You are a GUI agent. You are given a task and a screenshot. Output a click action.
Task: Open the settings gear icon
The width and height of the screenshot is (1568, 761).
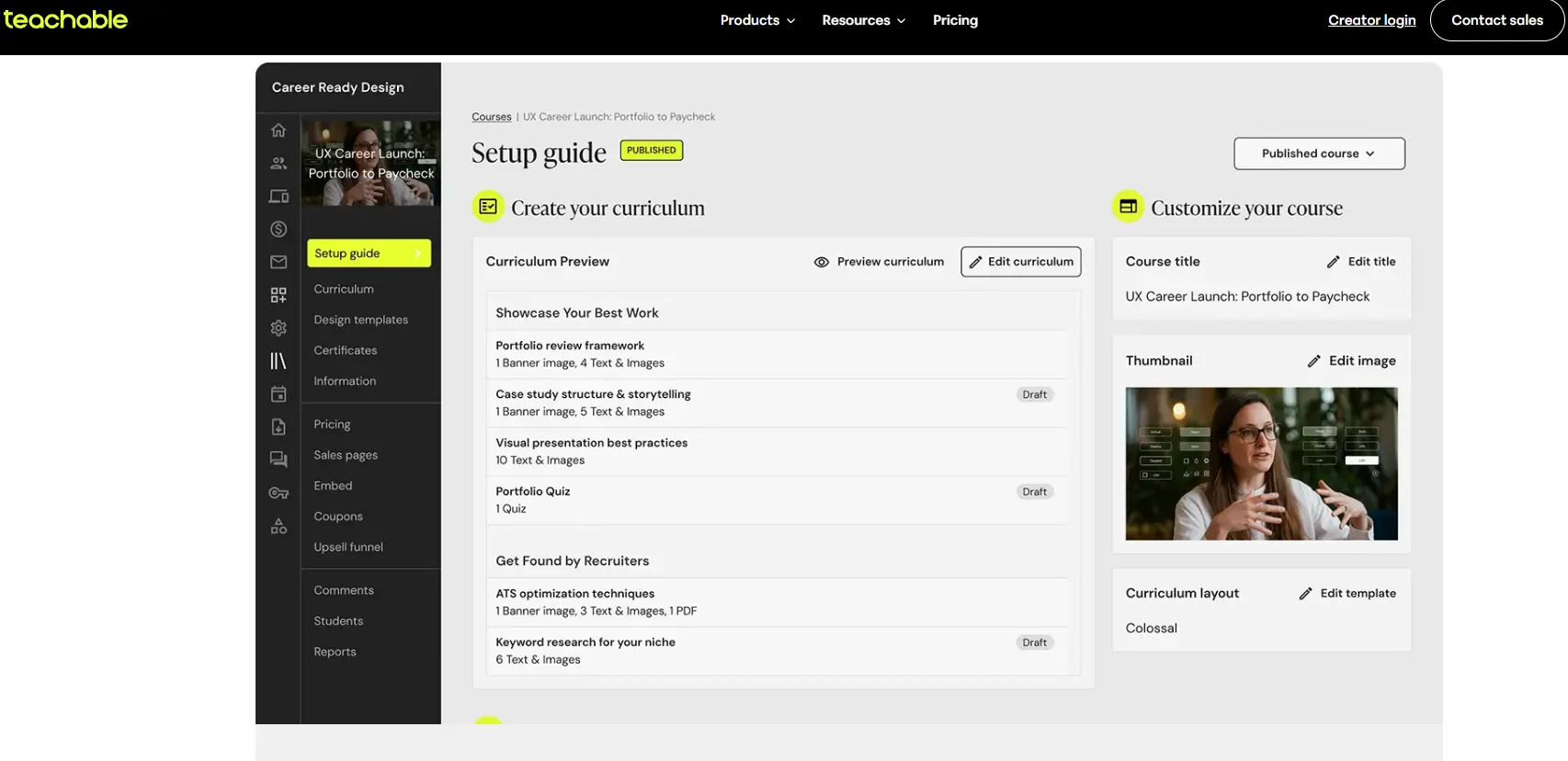(x=278, y=328)
